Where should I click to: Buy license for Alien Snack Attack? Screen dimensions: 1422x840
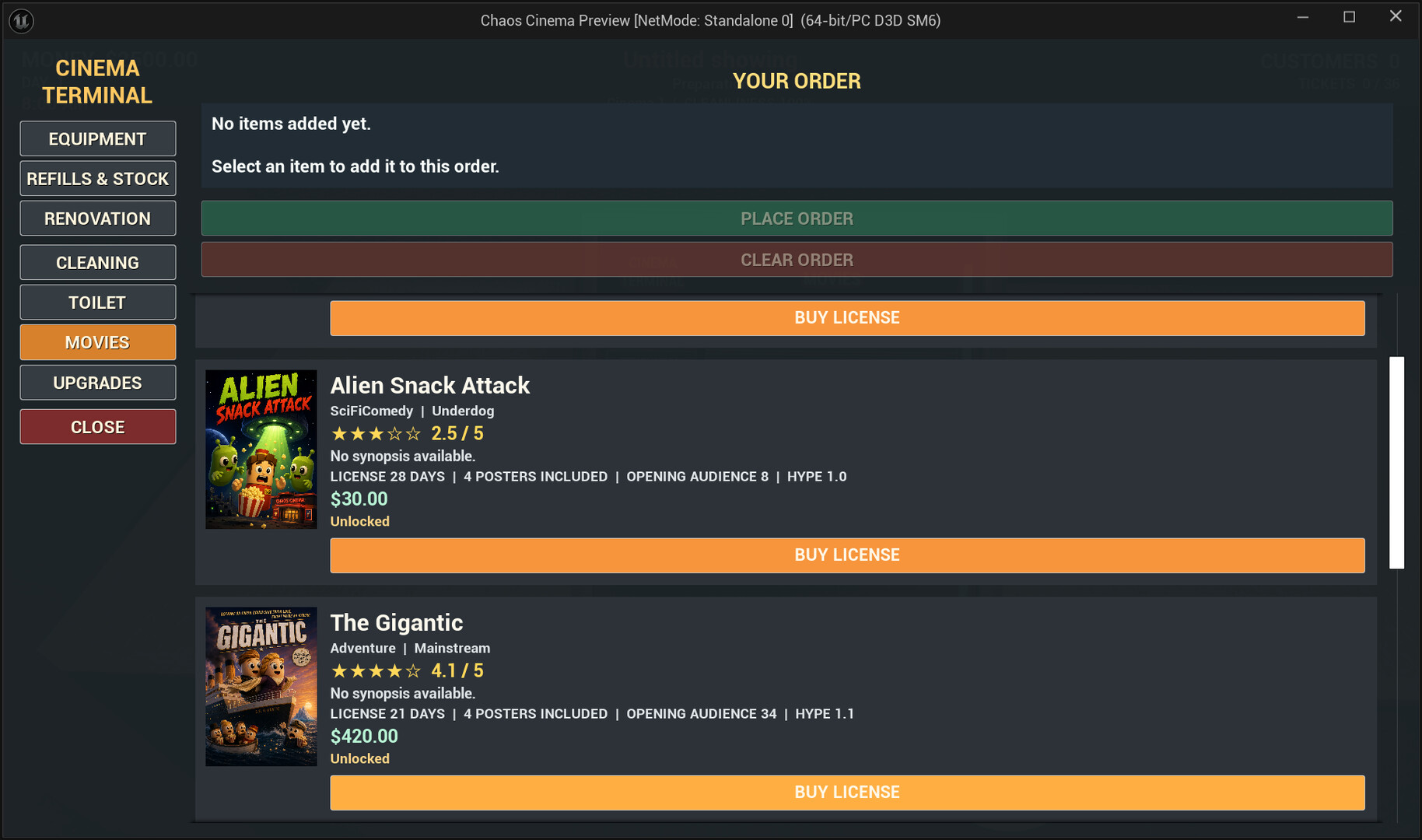pyautogui.click(x=847, y=555)
